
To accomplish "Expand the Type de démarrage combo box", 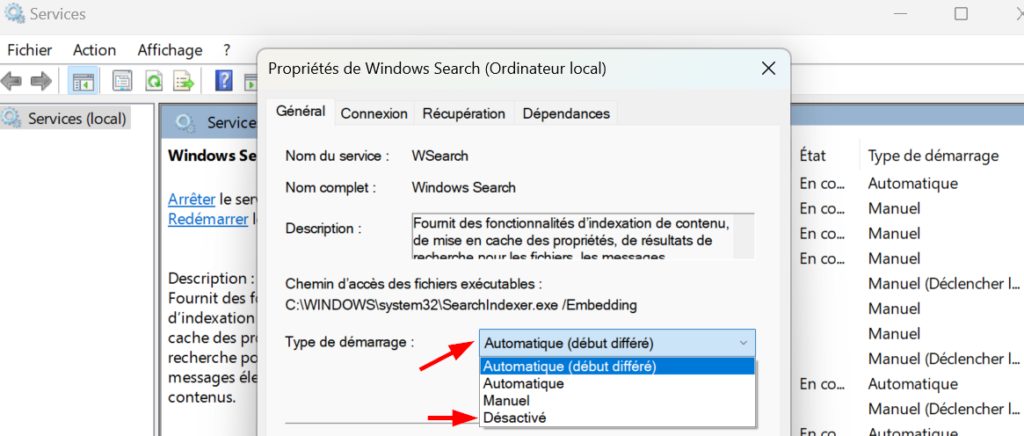I will point(617,343).
